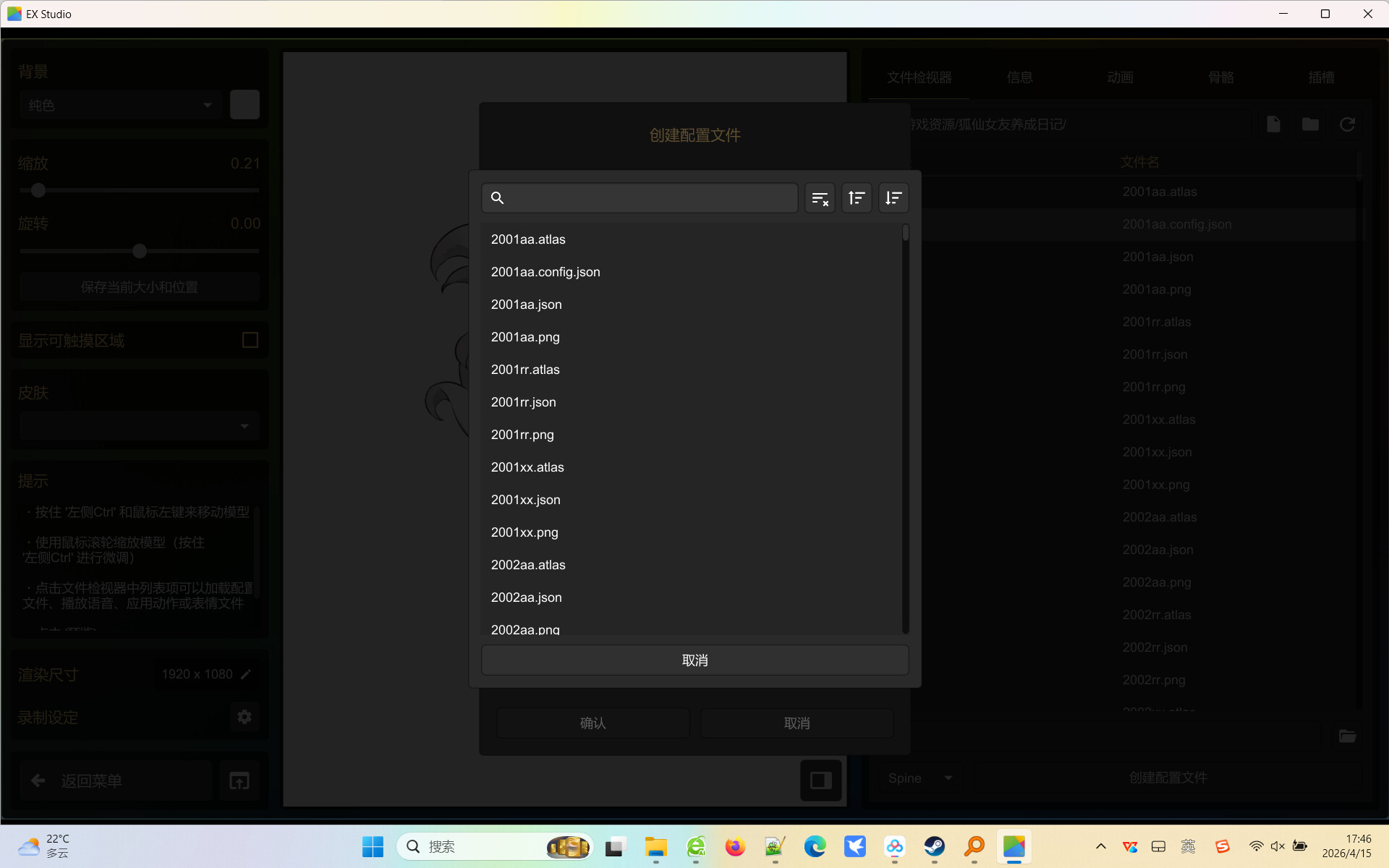Expand the Spine type dropdown
Image resolution: width=1389 pixels, height=868 pixels.
[x=919, y=778]
